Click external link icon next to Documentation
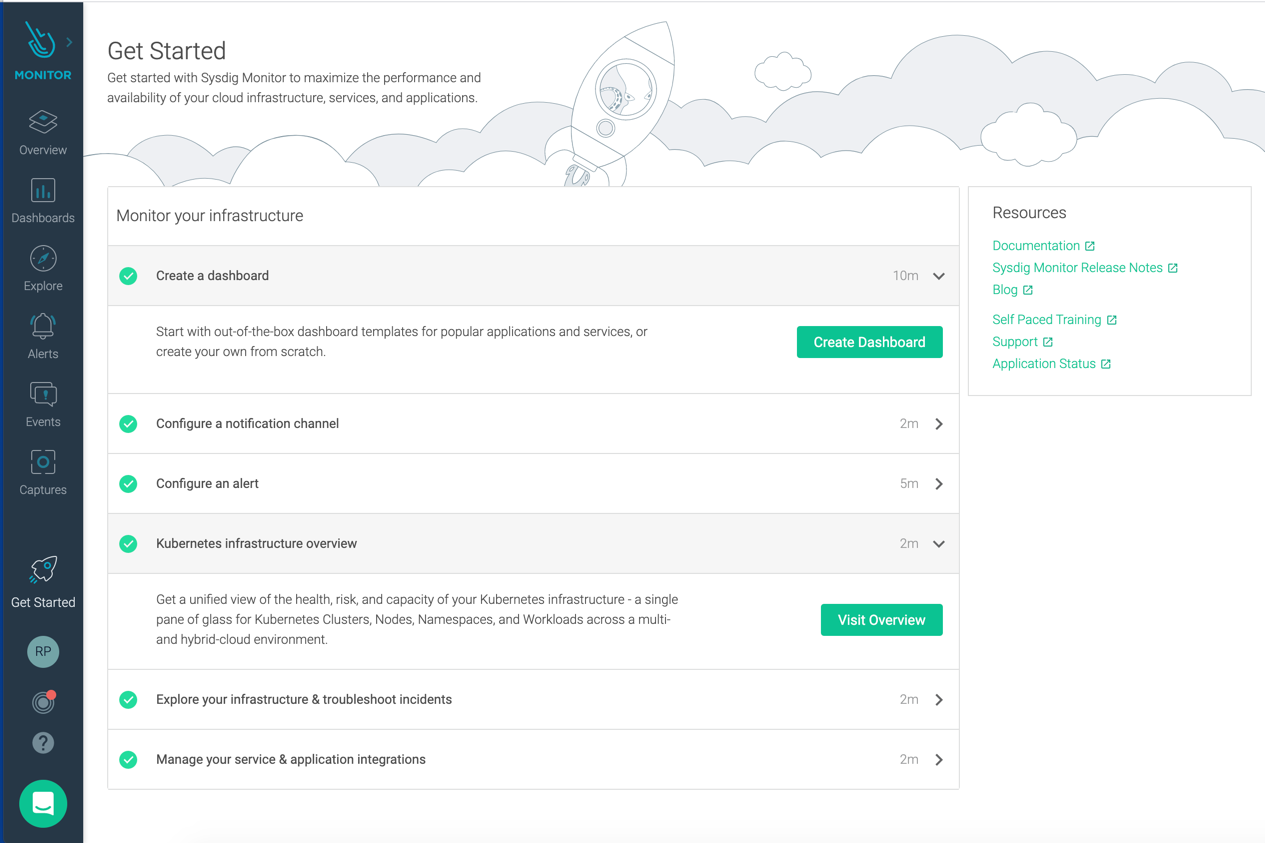Screen dimensions: 1265x843 (x=1090, y=246)
